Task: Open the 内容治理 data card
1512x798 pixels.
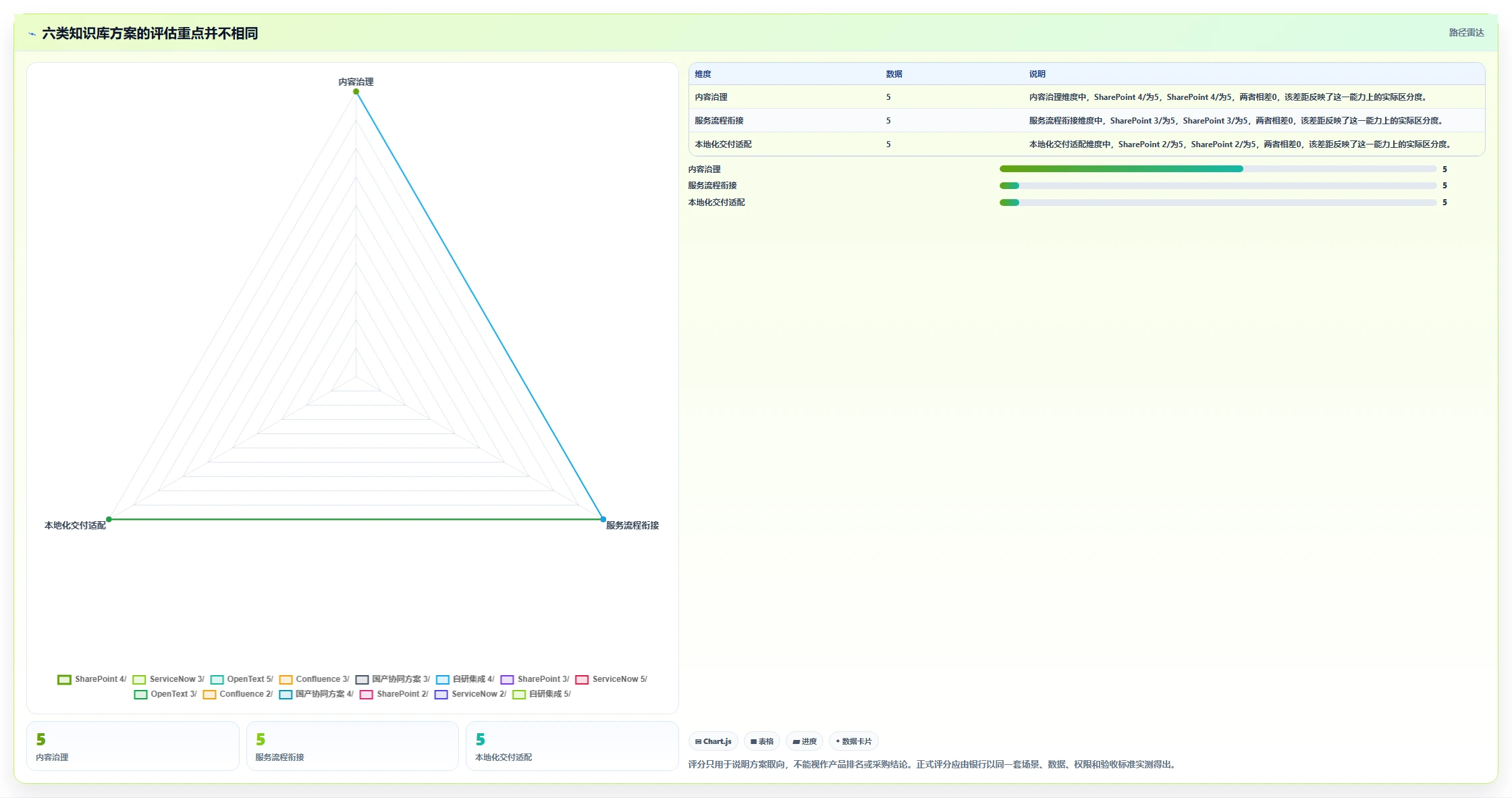Action: tap(133, 746)
